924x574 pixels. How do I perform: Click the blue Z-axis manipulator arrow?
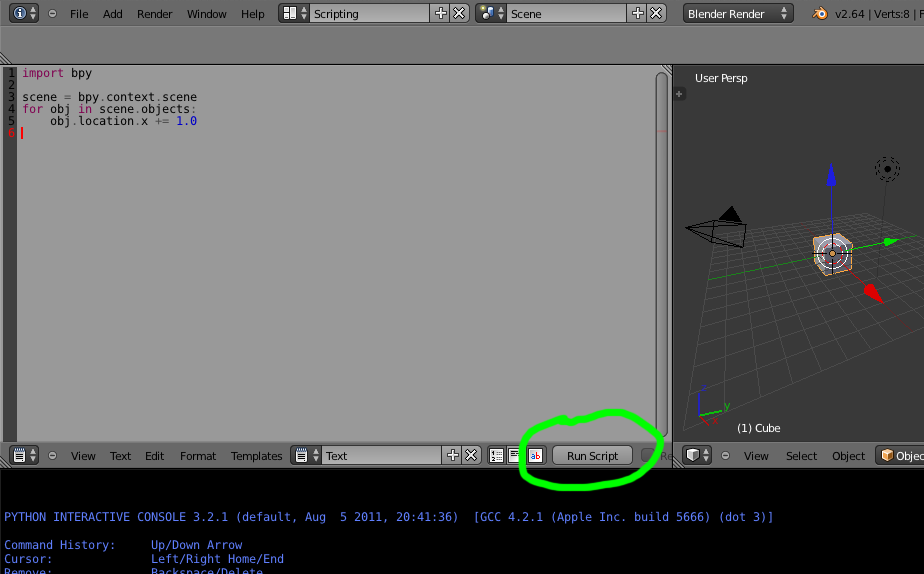tap(831, 175)
